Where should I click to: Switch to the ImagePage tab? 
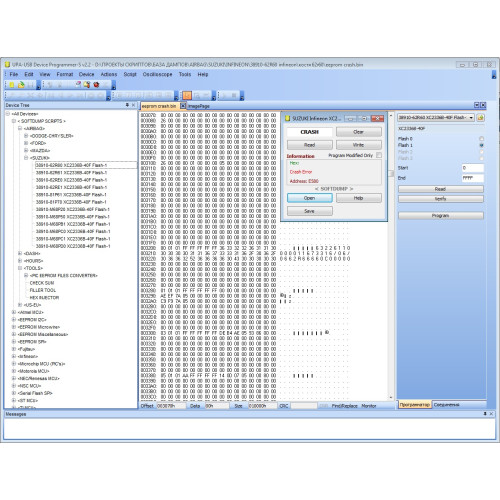199,106
